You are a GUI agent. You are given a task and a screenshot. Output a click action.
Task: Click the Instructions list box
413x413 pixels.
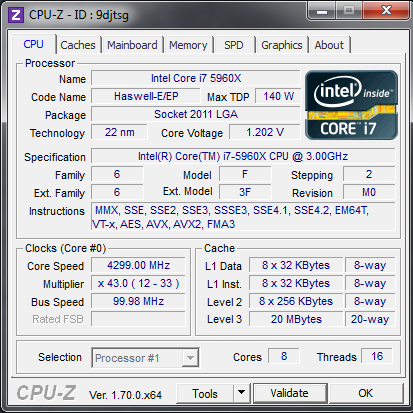pos(243,217)
